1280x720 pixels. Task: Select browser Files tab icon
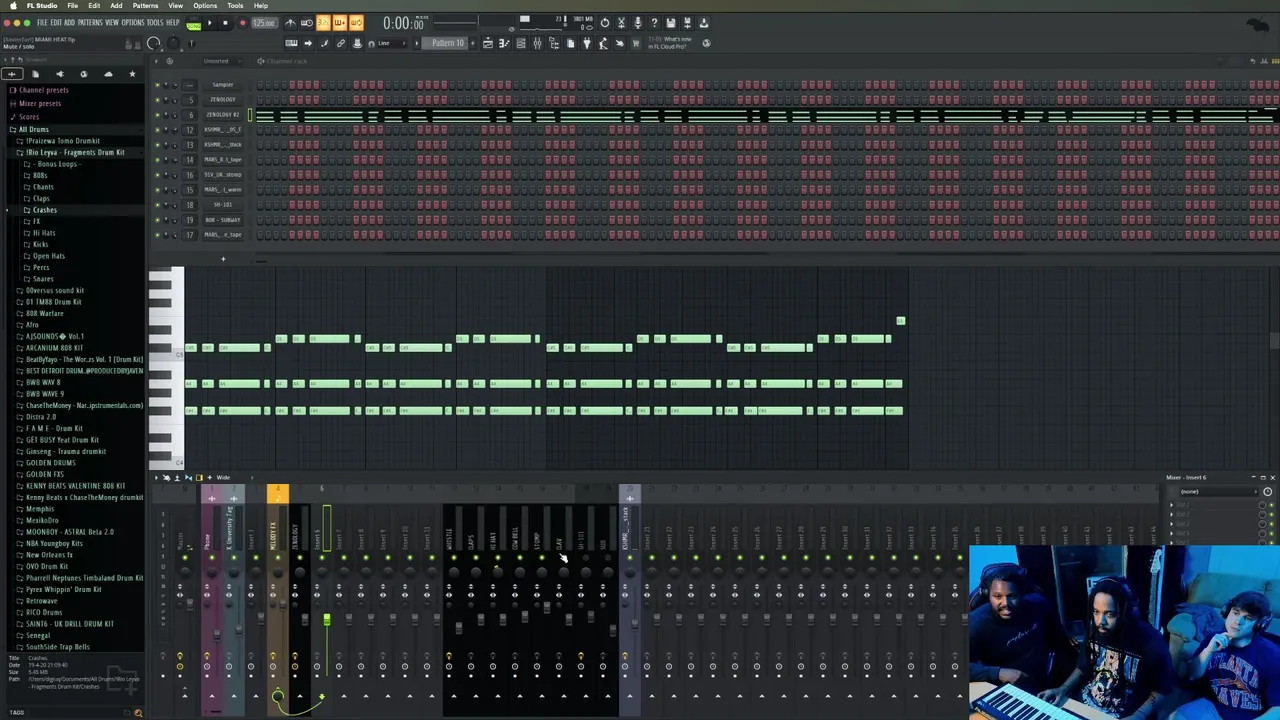pyautogui.click(x=35, y=74)
